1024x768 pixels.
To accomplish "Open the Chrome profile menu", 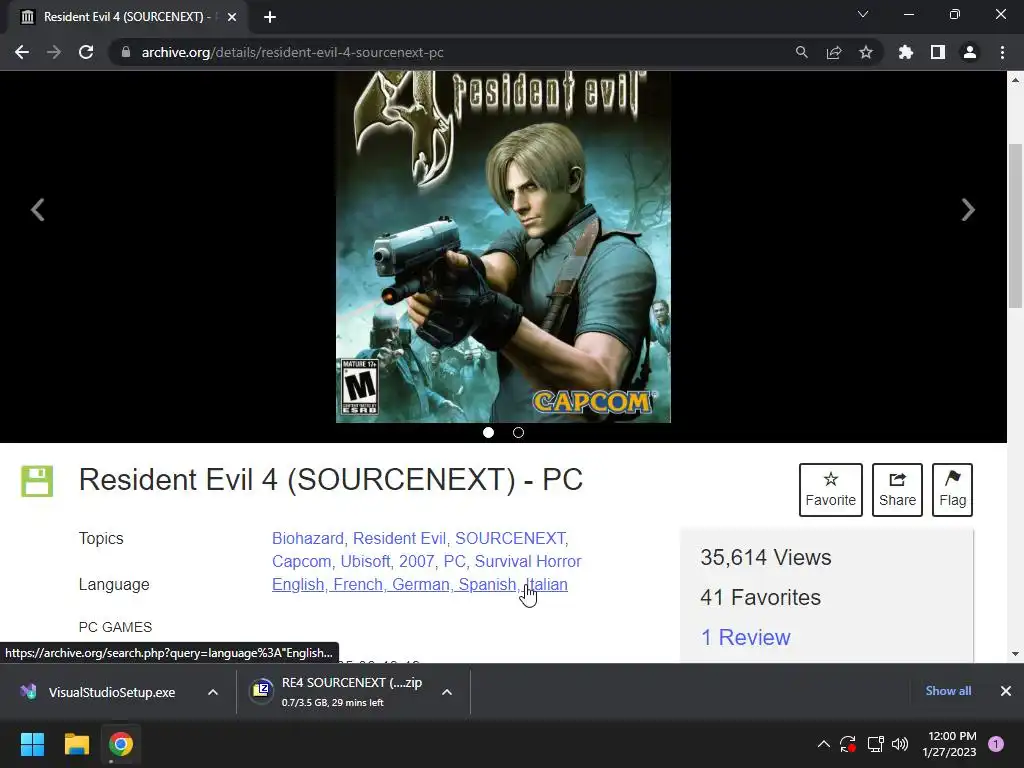I will [x=970, y=52].
